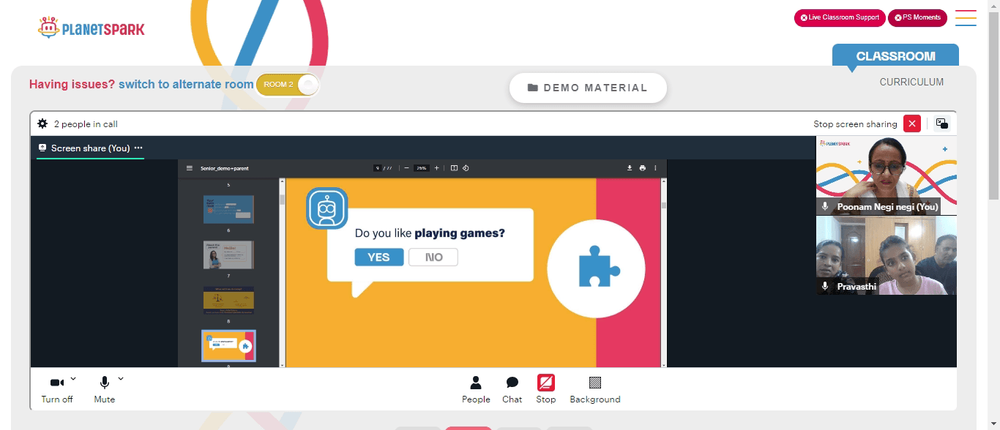Open screen share options ellipsis
1000x430 pixels.
coord(138,148)
